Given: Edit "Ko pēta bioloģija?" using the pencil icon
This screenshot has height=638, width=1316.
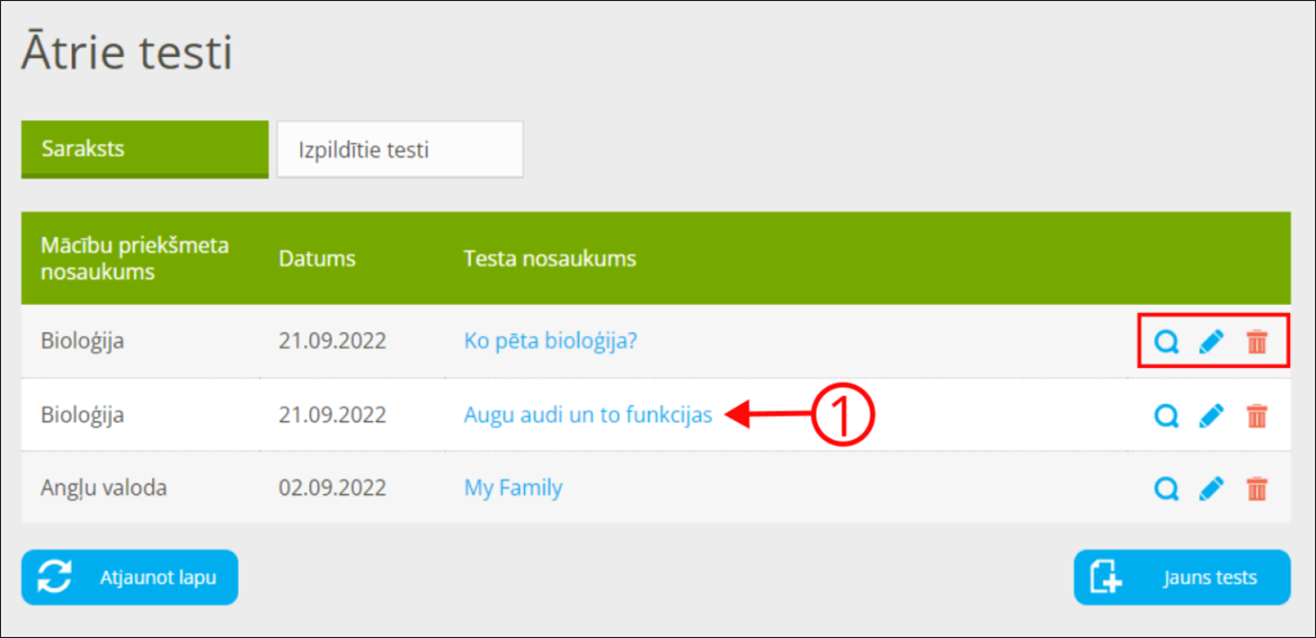Looking at the screenshot, I should 1211,341.
